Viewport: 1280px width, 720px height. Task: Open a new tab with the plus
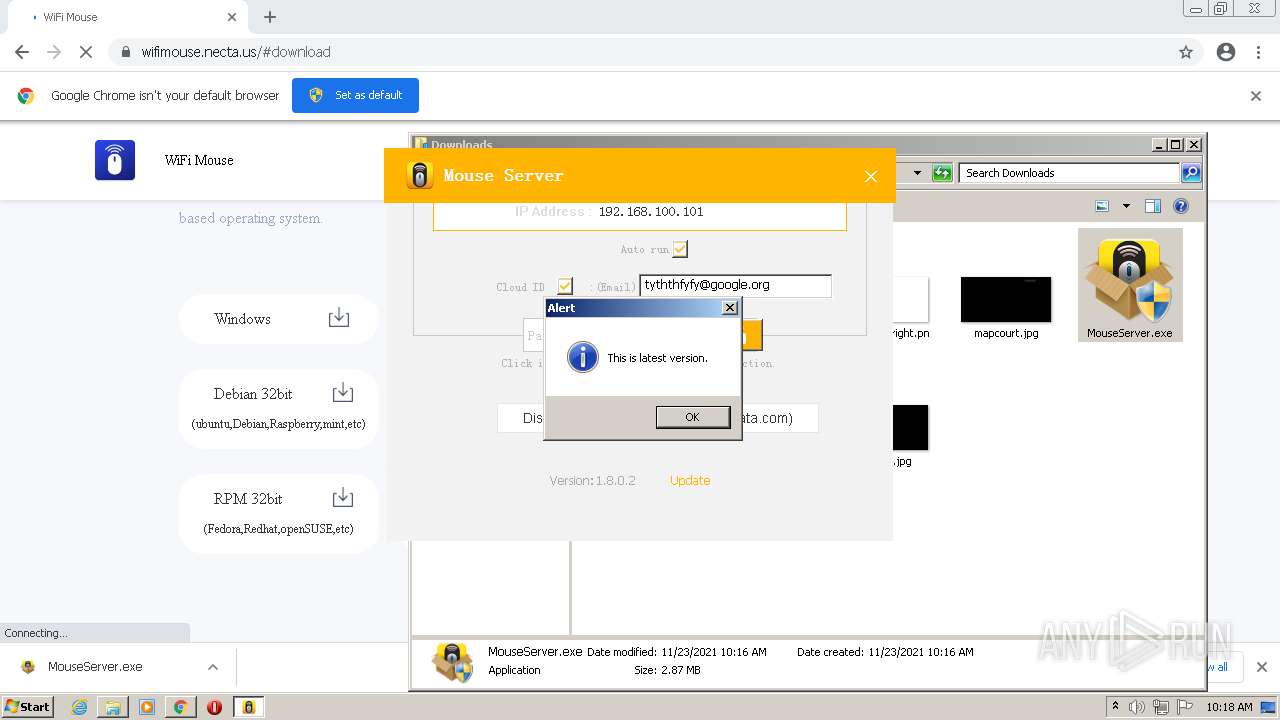[x=270, y=17]
